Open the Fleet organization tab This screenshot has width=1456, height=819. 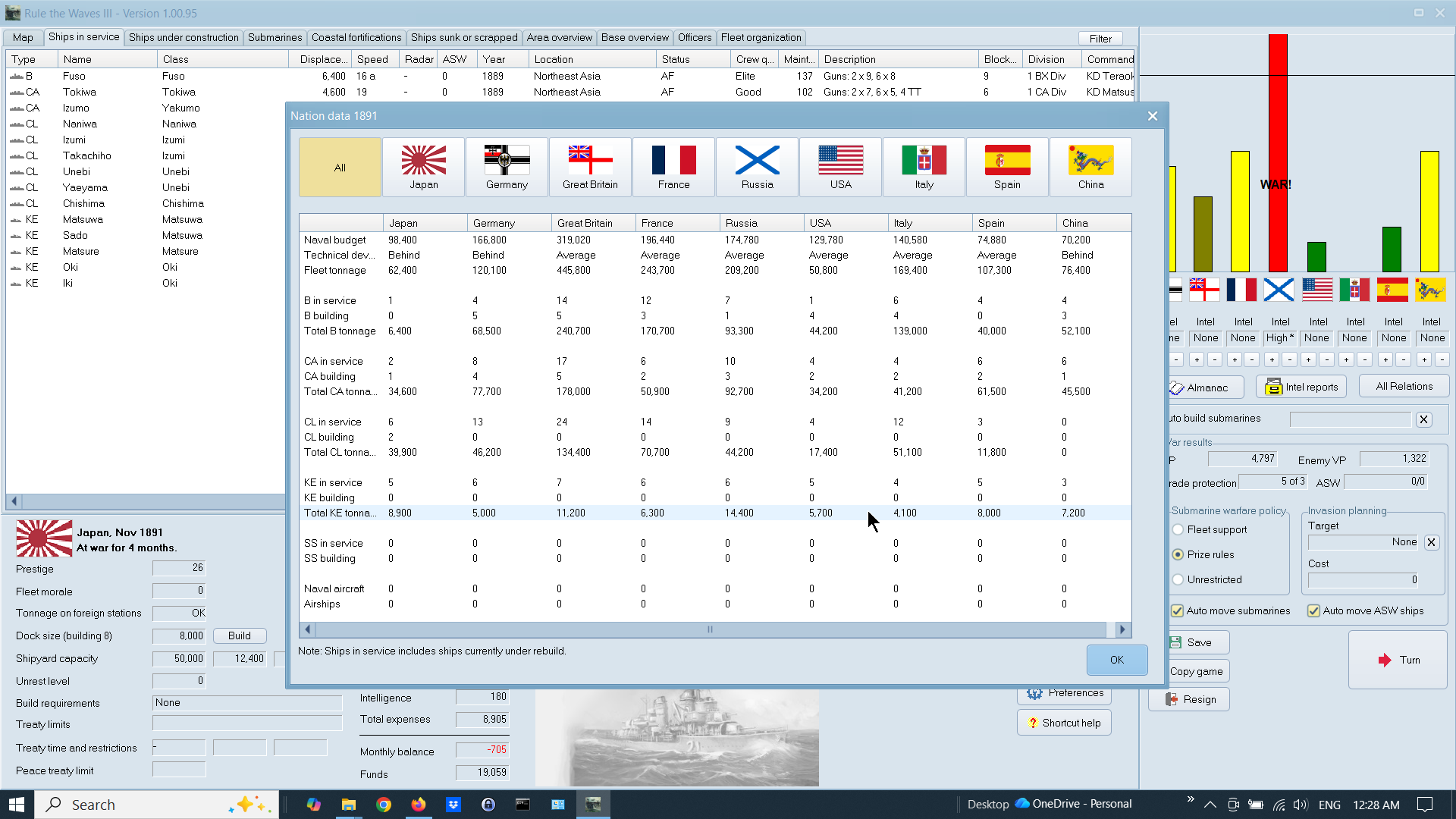point(761,37)
